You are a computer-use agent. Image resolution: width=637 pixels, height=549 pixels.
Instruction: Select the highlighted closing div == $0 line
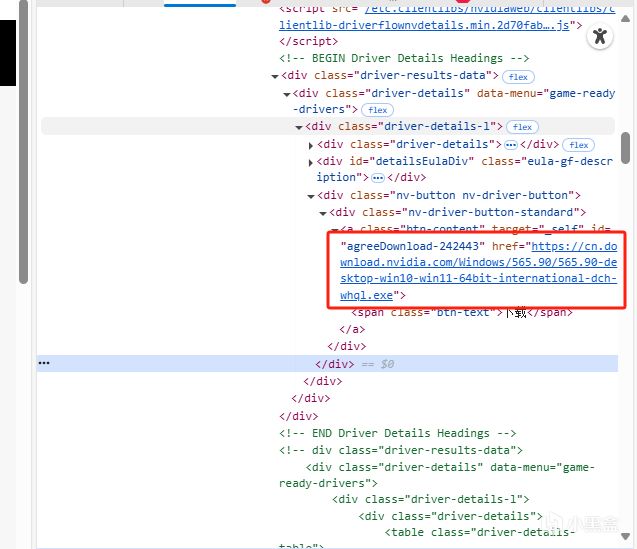pos(327,364)
